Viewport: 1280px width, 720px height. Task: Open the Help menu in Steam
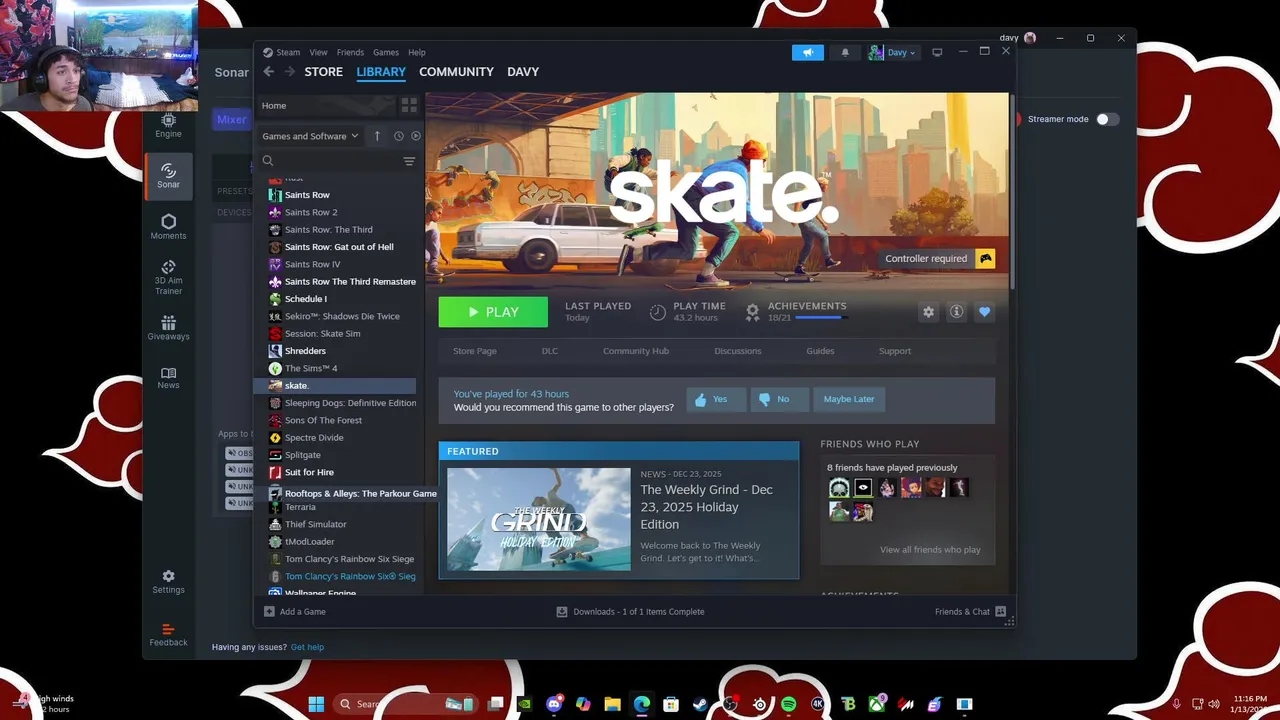pos(417,52)
